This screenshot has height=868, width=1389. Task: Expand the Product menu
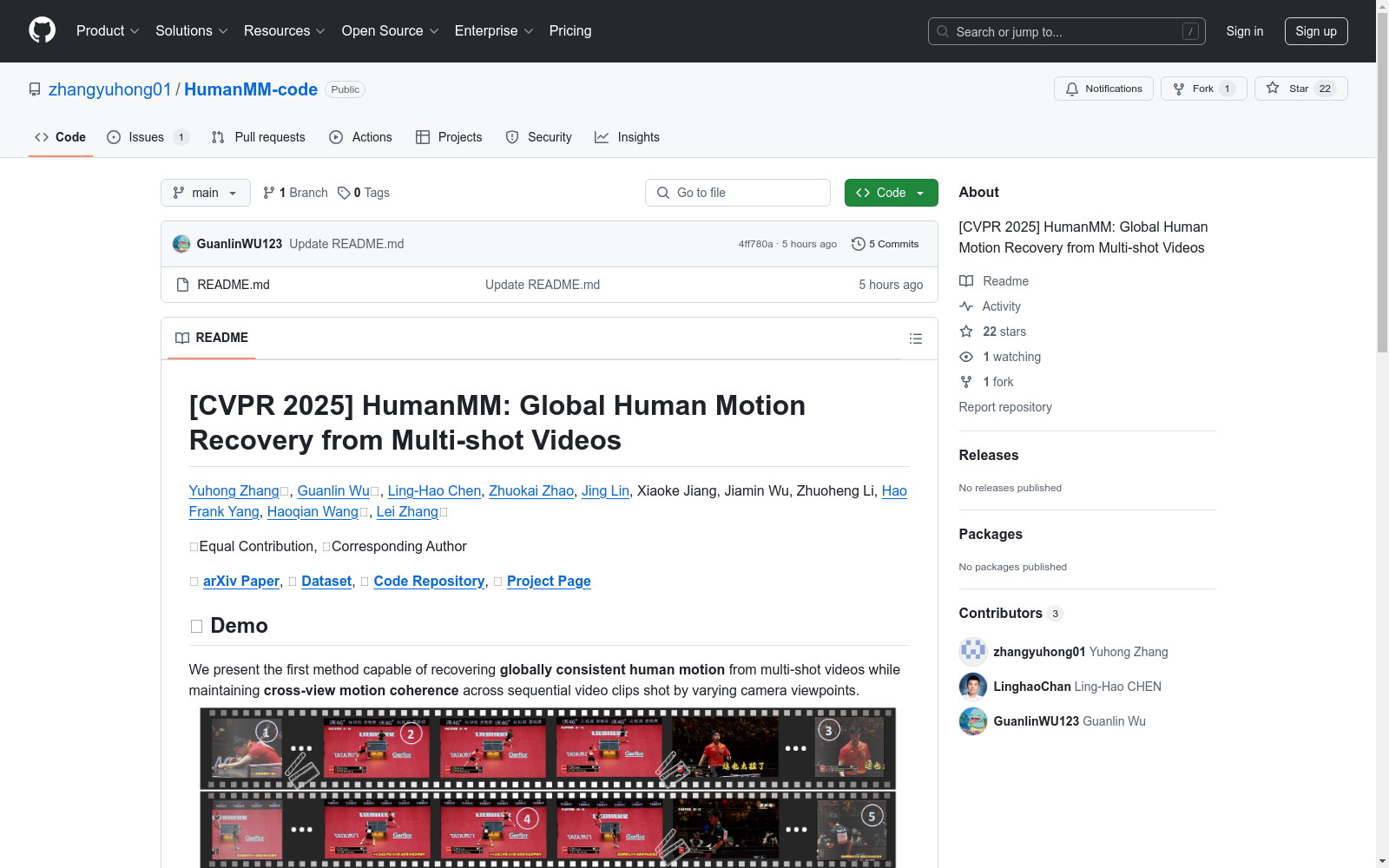pyautogui.click(x=108, y=31)
